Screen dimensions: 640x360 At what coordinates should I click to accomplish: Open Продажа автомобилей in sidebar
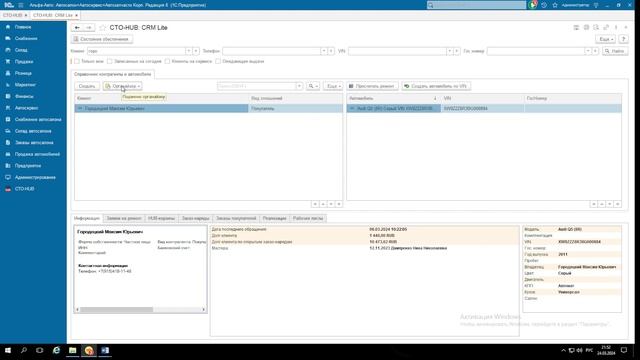tap(37, 154)
